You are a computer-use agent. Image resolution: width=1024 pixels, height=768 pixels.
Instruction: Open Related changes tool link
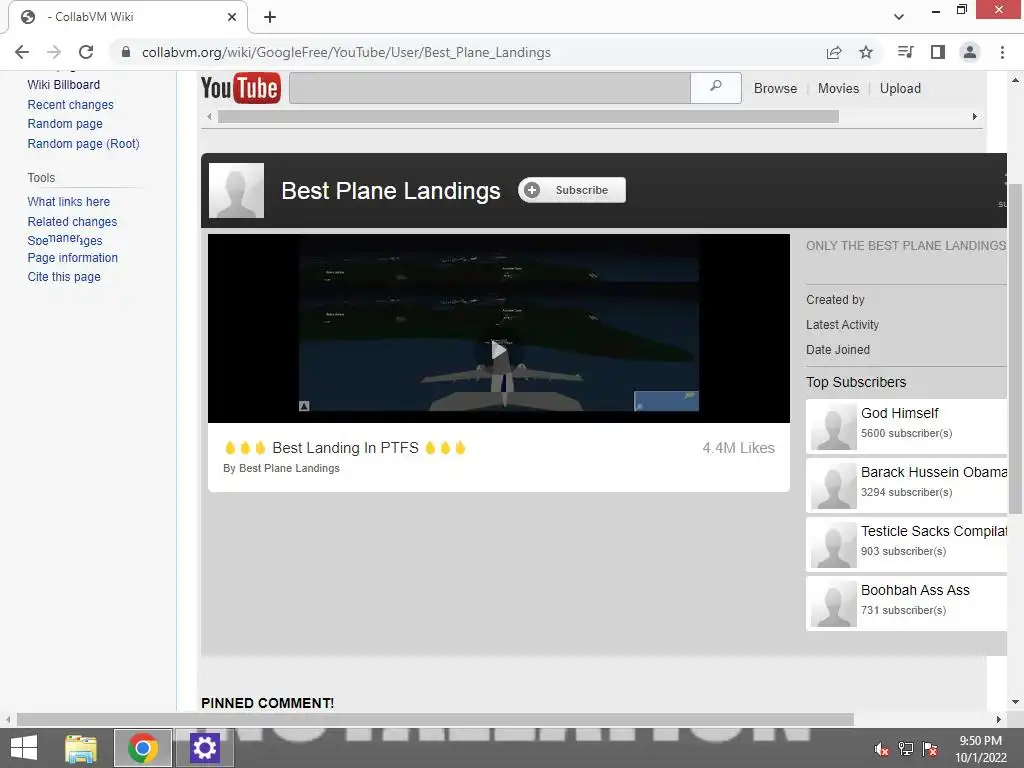pyautogui.click(x=72, y=222)
